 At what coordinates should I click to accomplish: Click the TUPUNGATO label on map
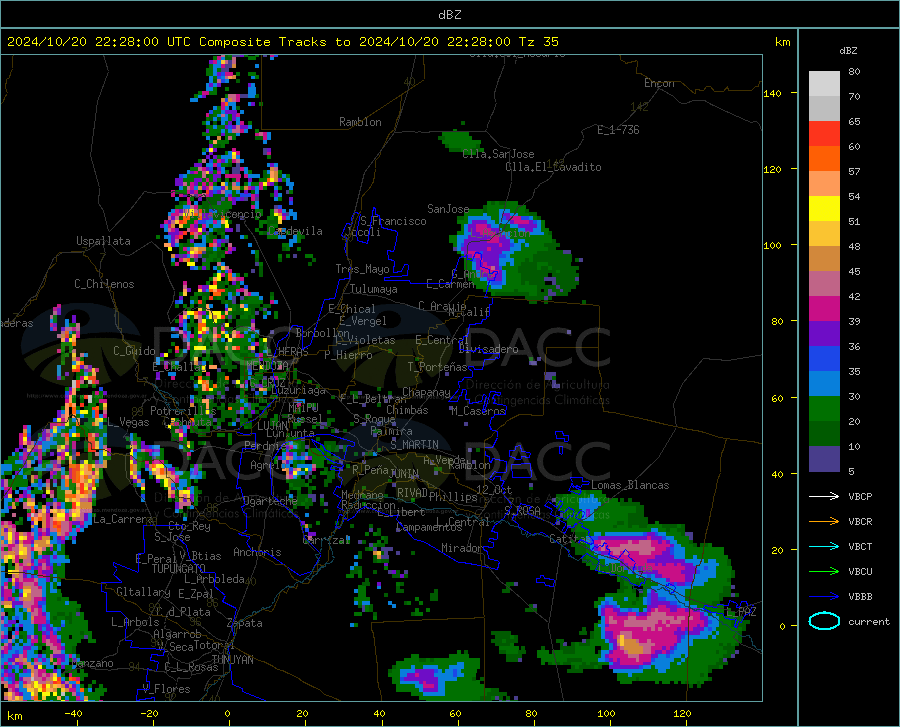[x=179, y=569]
